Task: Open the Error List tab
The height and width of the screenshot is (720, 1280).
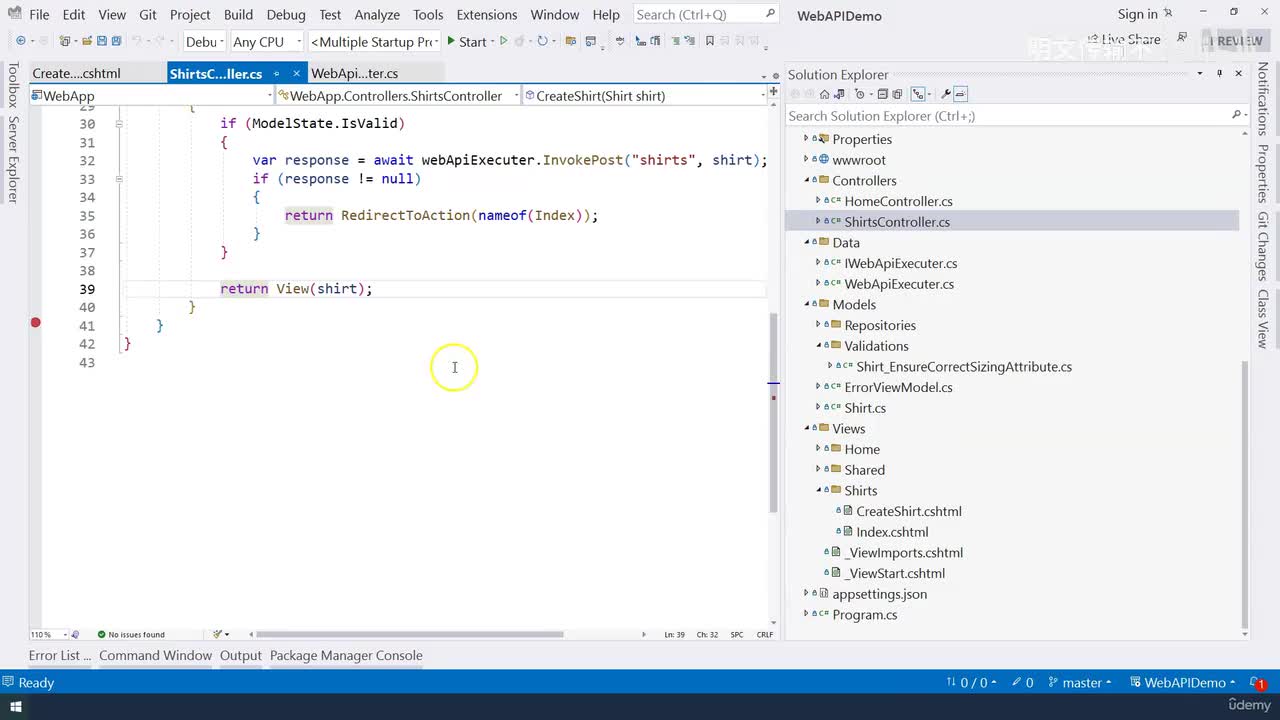Action: [60, 656]
